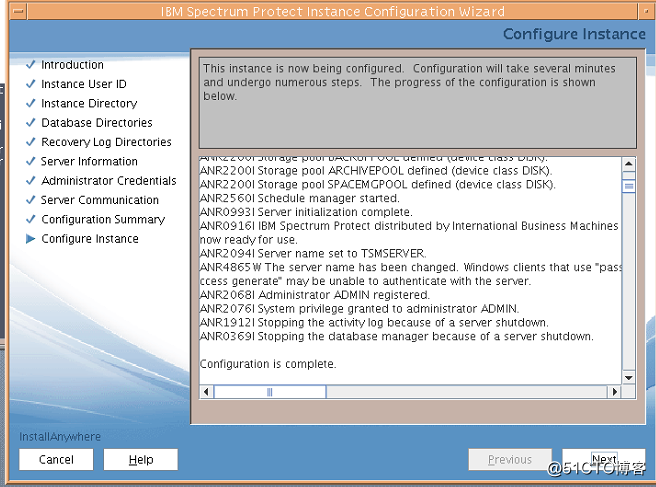
Task: Select the Database Directories step
Action: pos(97,123)
